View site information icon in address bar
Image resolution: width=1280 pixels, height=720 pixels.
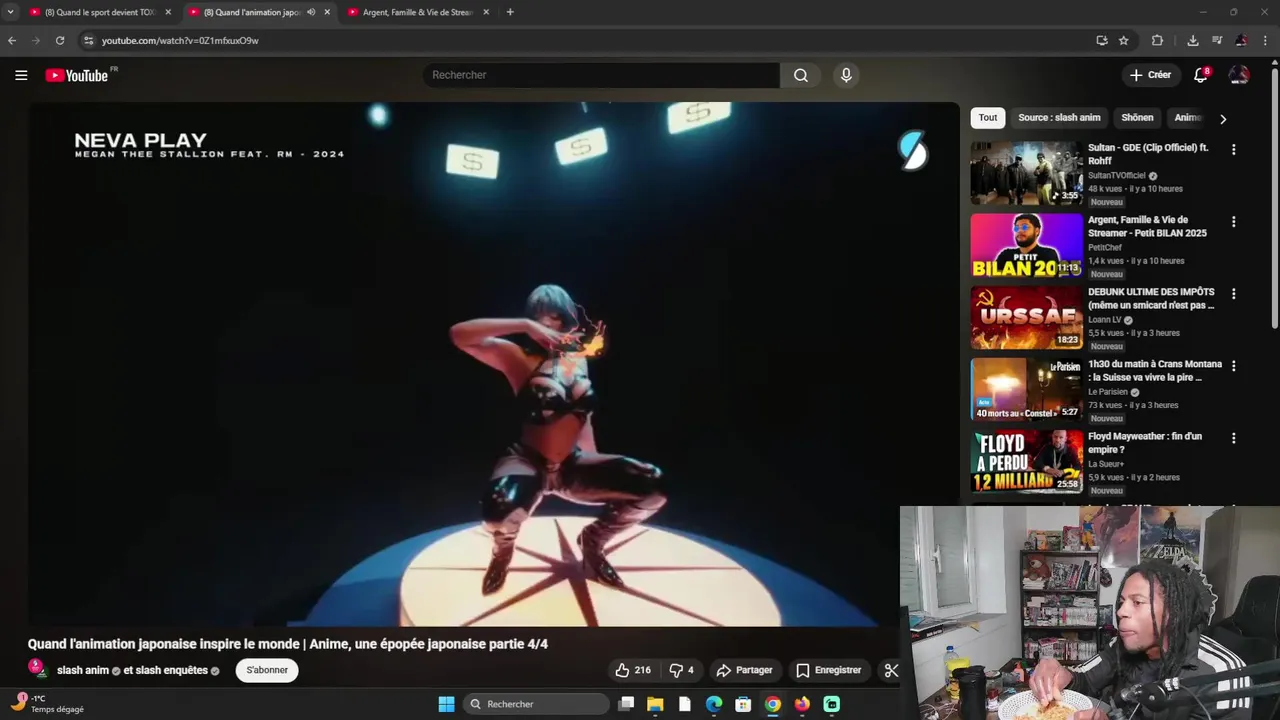tap(88, 40)
